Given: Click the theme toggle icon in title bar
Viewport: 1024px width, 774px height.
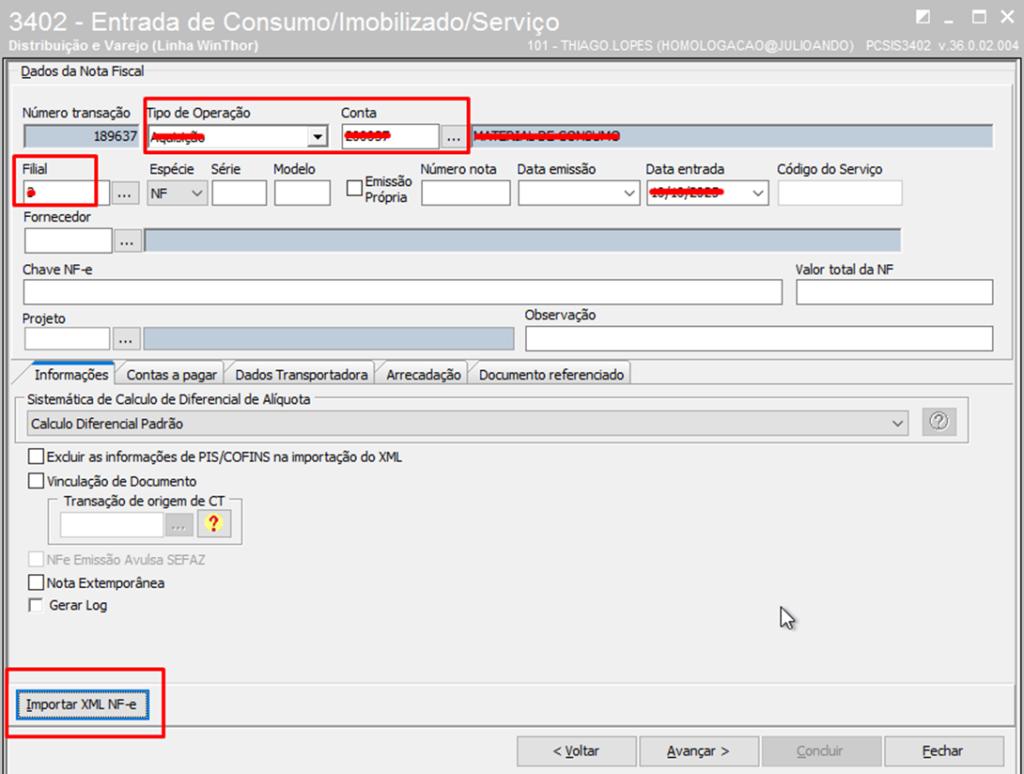Looking at the screenshot, I should [922, 17].
